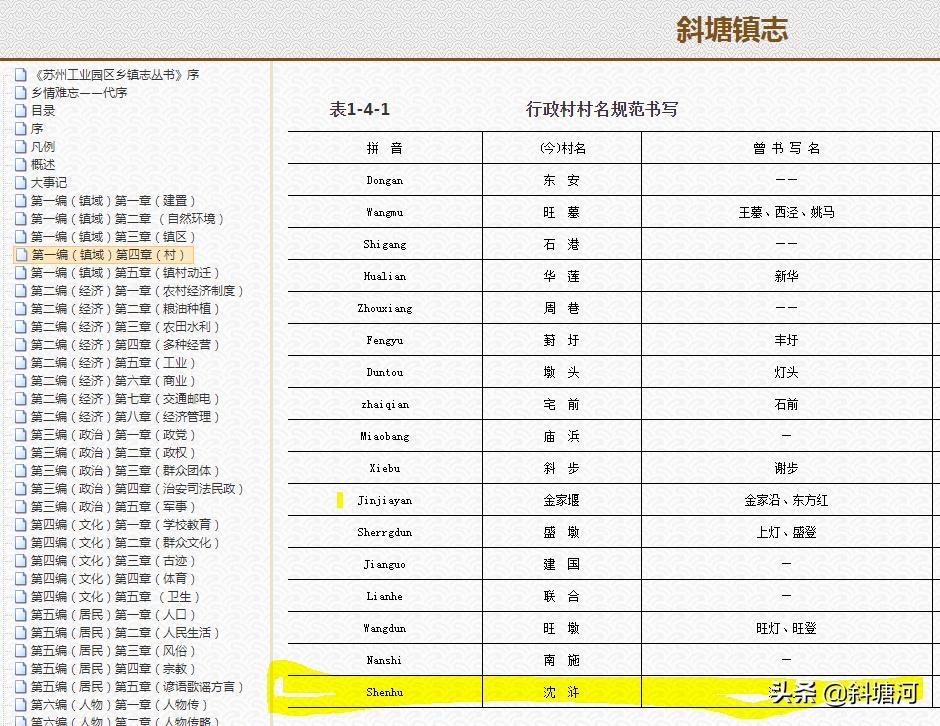Viewport: 940px width, 726px height.
Task: Click the 金家堰 village name cell
Action: [x=561, y=500]
